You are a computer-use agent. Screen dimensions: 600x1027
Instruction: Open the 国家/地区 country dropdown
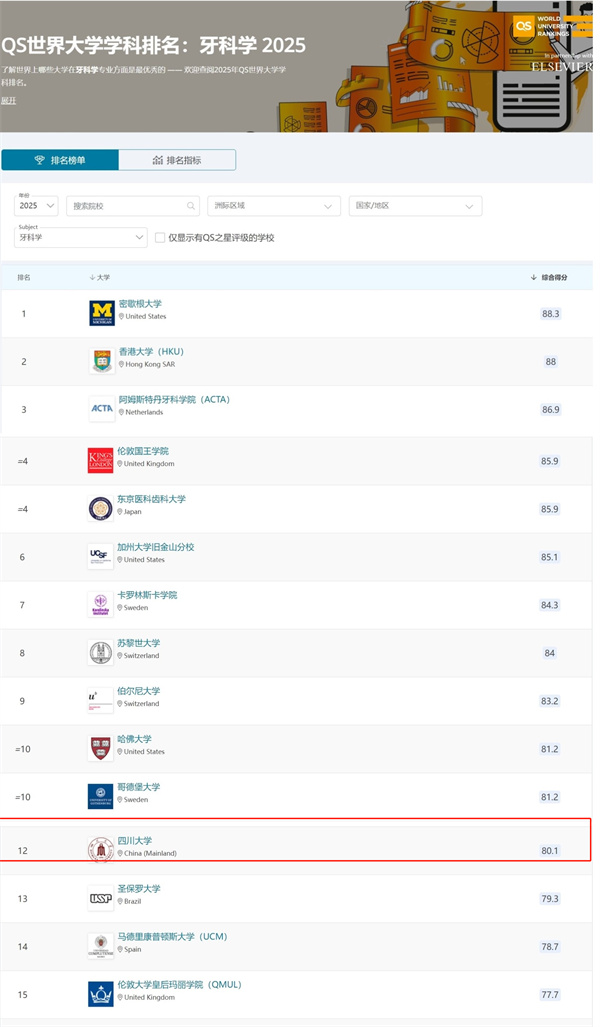pyautogui.click(x=415, y=206)
